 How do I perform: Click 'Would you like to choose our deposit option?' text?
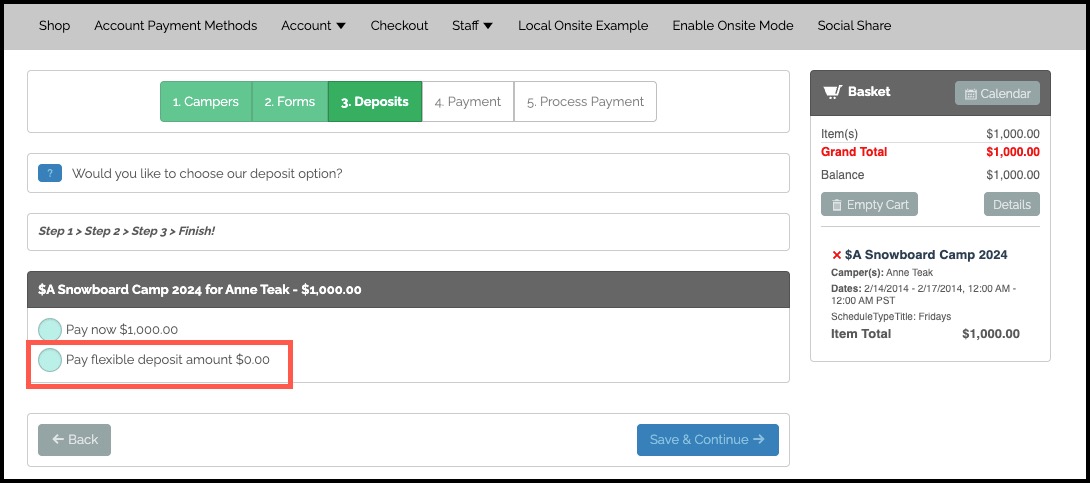pyautogui.click(x=207, y=173)
